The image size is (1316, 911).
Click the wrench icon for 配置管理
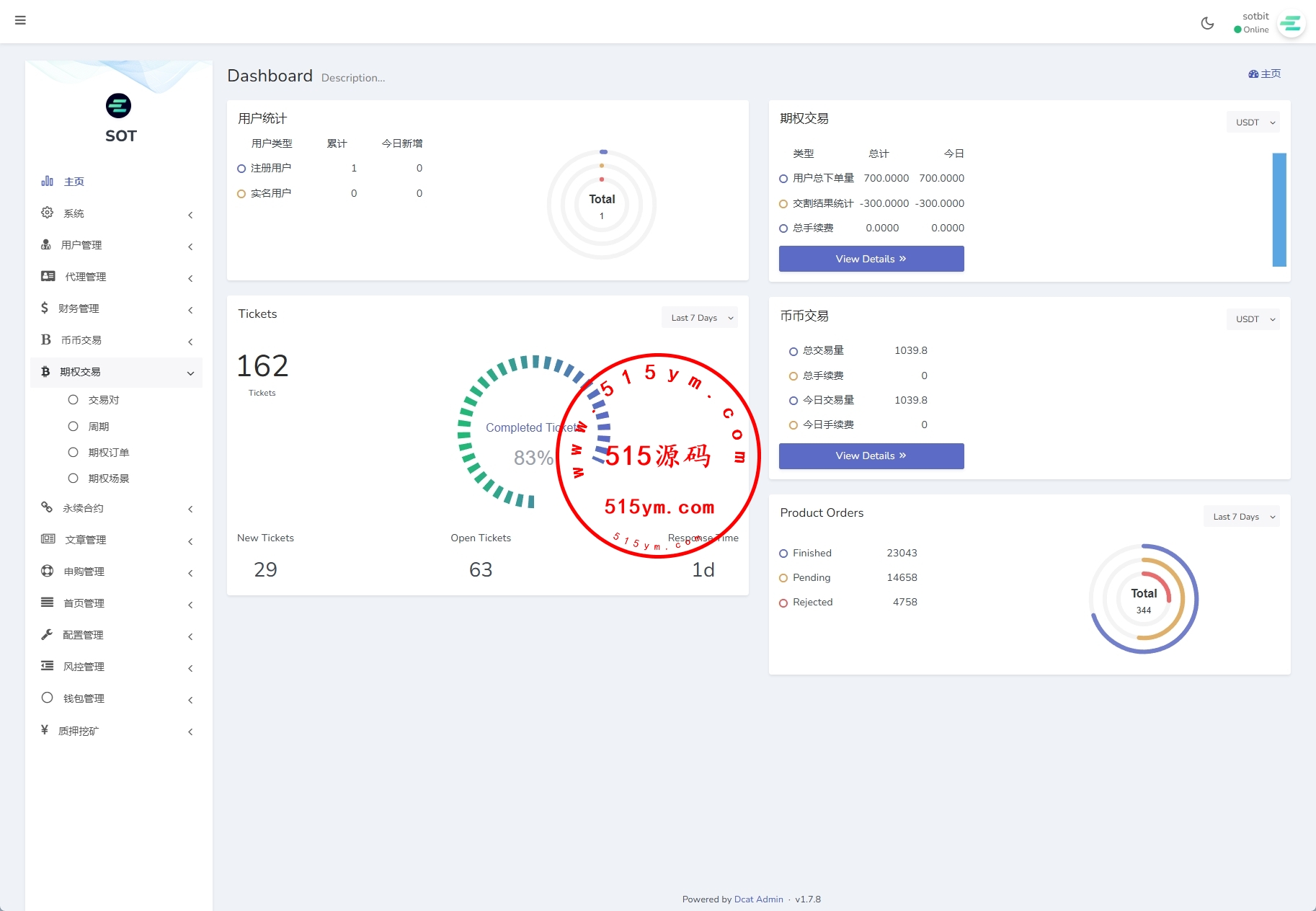(47, 635)
